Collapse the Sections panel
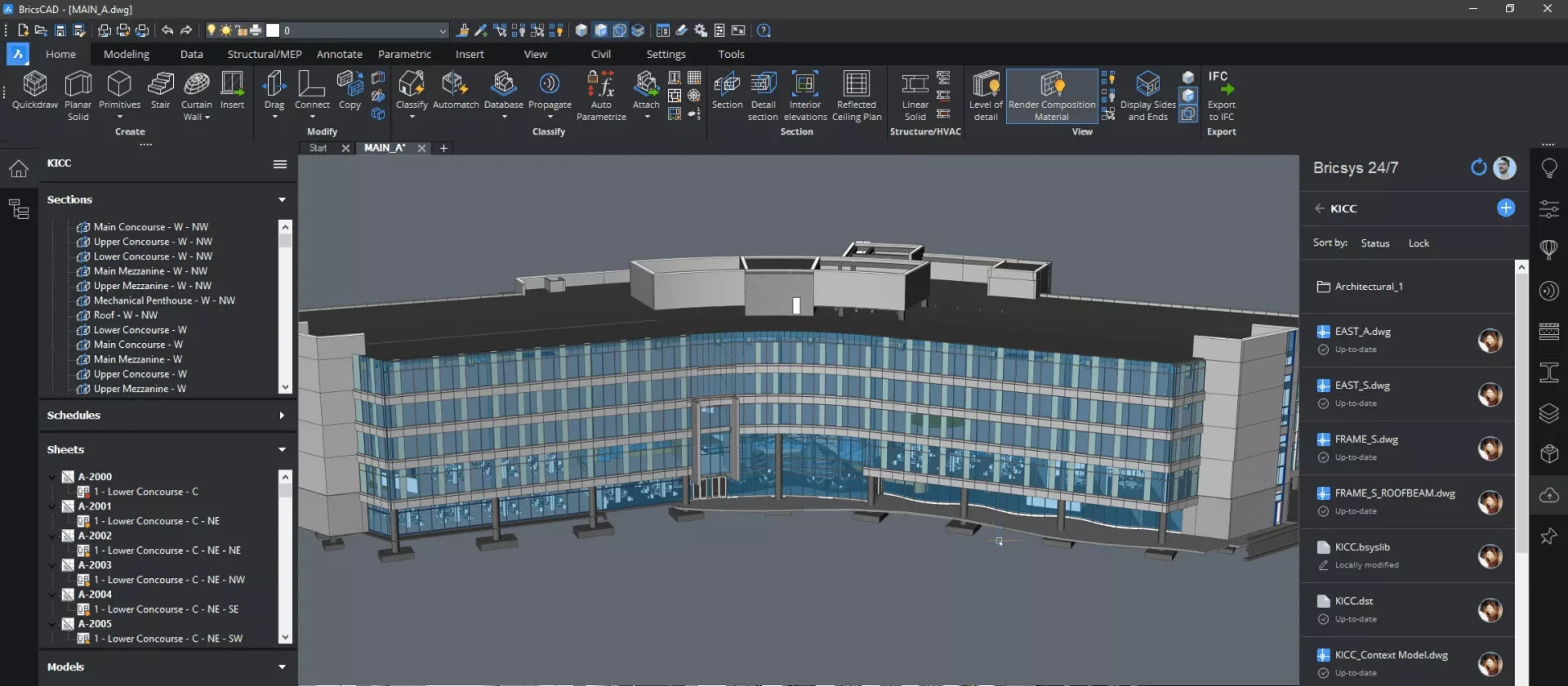 (282, 200)
